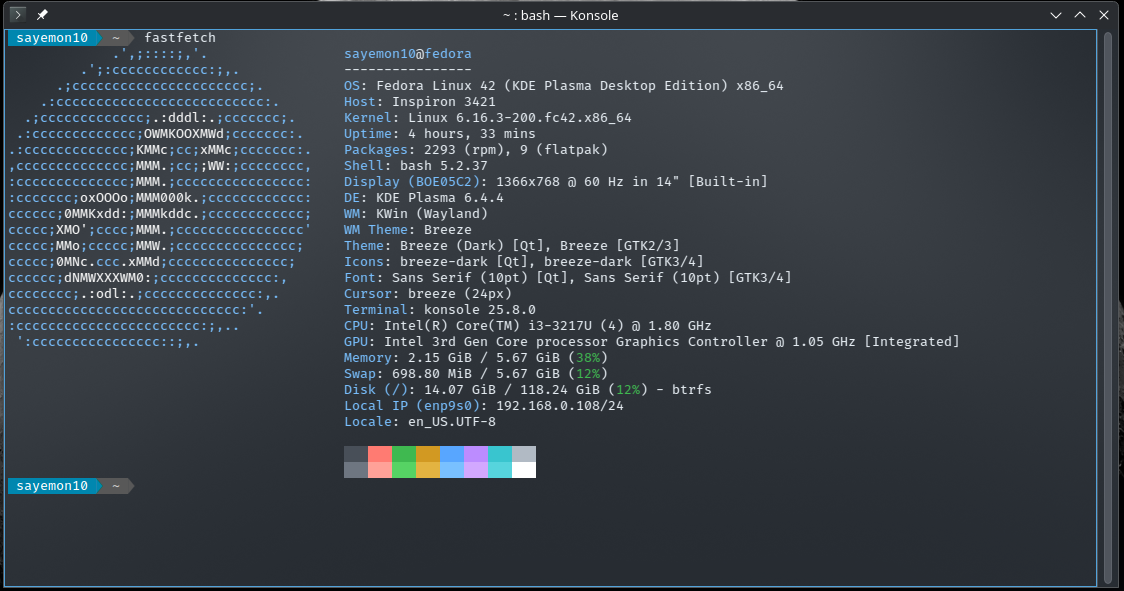Close the Konsole window
Screen dimensions: 1124x591
click(x=1104, y=15)
